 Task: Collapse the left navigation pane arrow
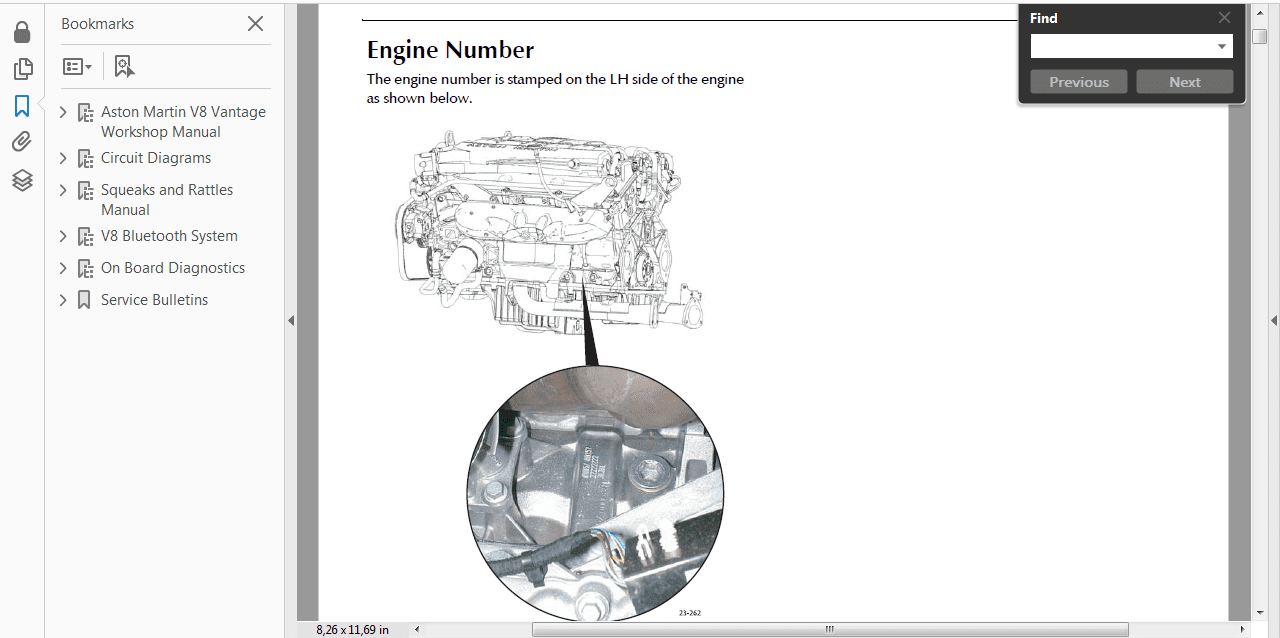coord(291,321)
